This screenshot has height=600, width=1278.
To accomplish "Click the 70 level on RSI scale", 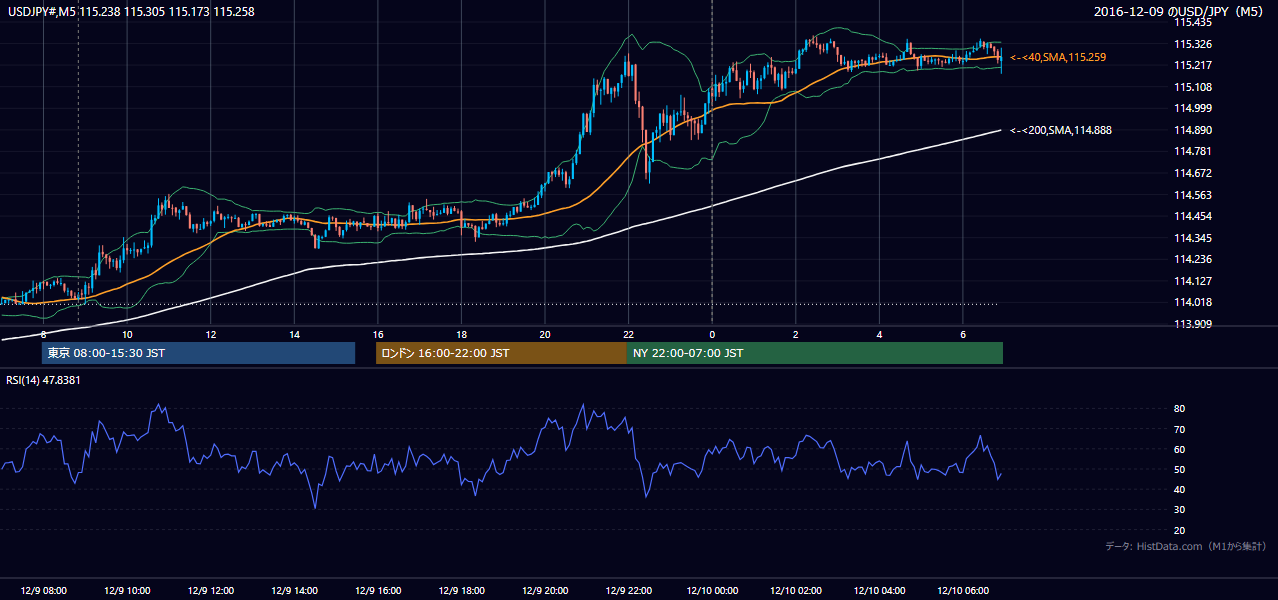I will pos(1179,429).
